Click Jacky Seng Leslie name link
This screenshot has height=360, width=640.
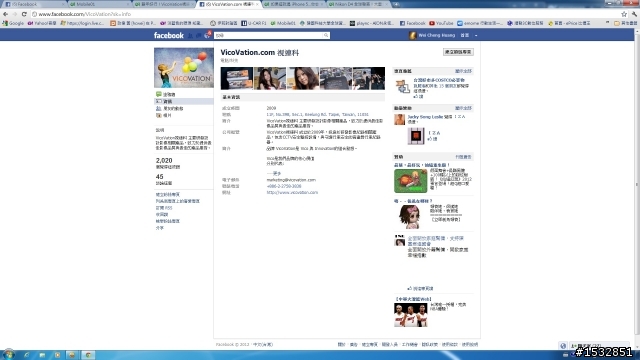pos(425,117)
